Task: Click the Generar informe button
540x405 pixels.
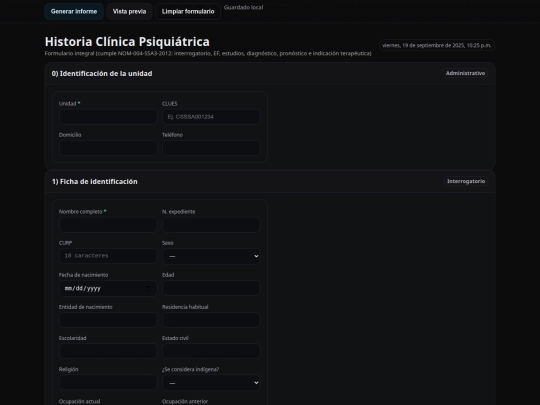Action: (74, 11)
